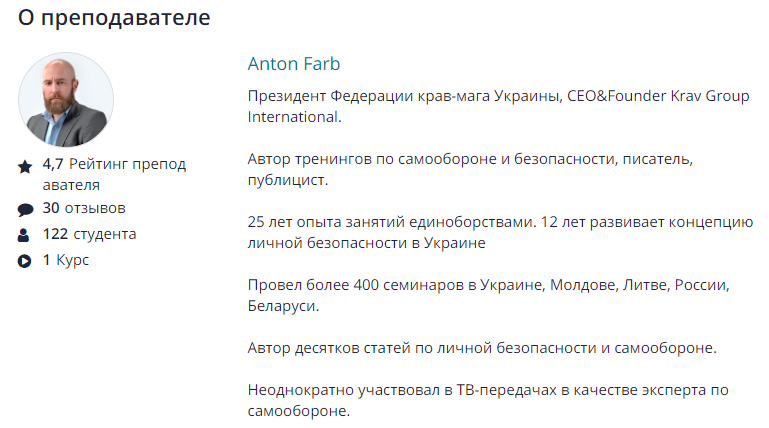Viewport: 769px width, 428px height.
Task: Open Anton Farb's profile photo
Action: pos(66,100)
